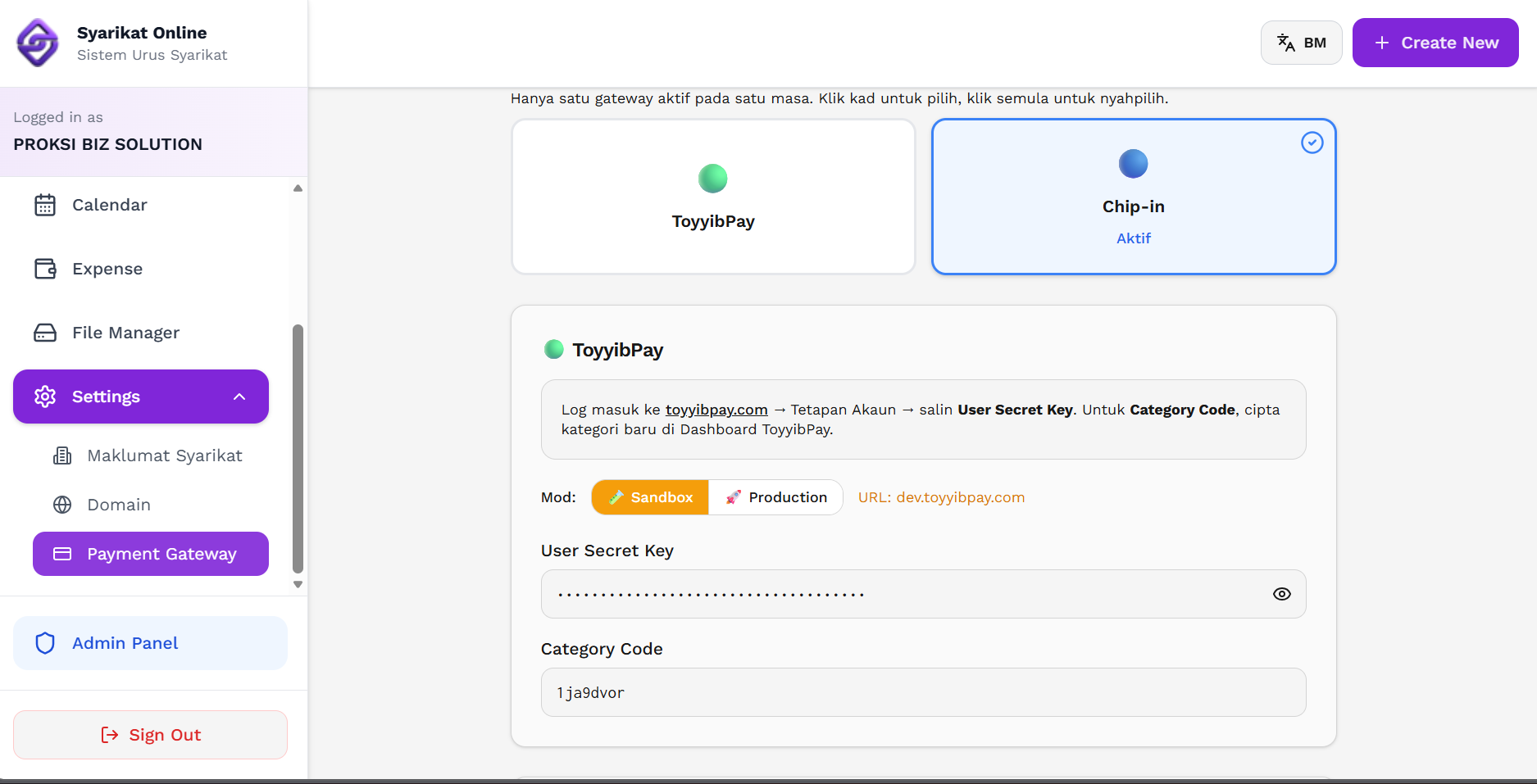Image resolution: width=1537 pixels, height=784 pixels.
Task: Click the Production rocket icon
Action: [734, 497]
